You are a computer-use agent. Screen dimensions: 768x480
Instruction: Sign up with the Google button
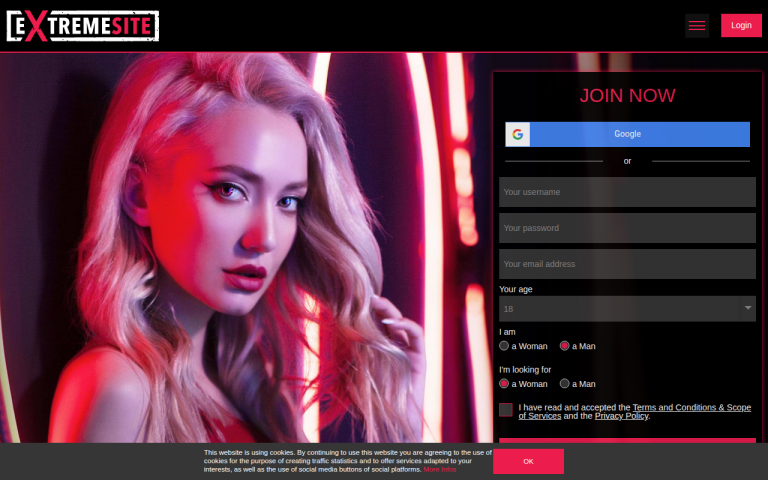pos(627,134)
